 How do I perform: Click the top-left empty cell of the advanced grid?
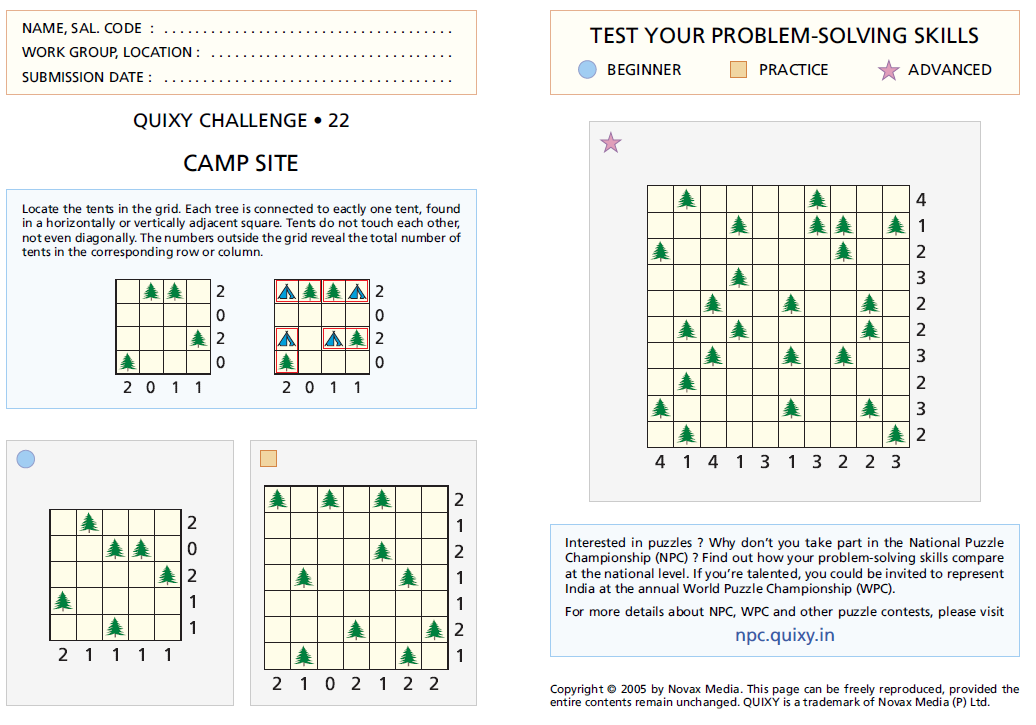click(x=660, y=199)
